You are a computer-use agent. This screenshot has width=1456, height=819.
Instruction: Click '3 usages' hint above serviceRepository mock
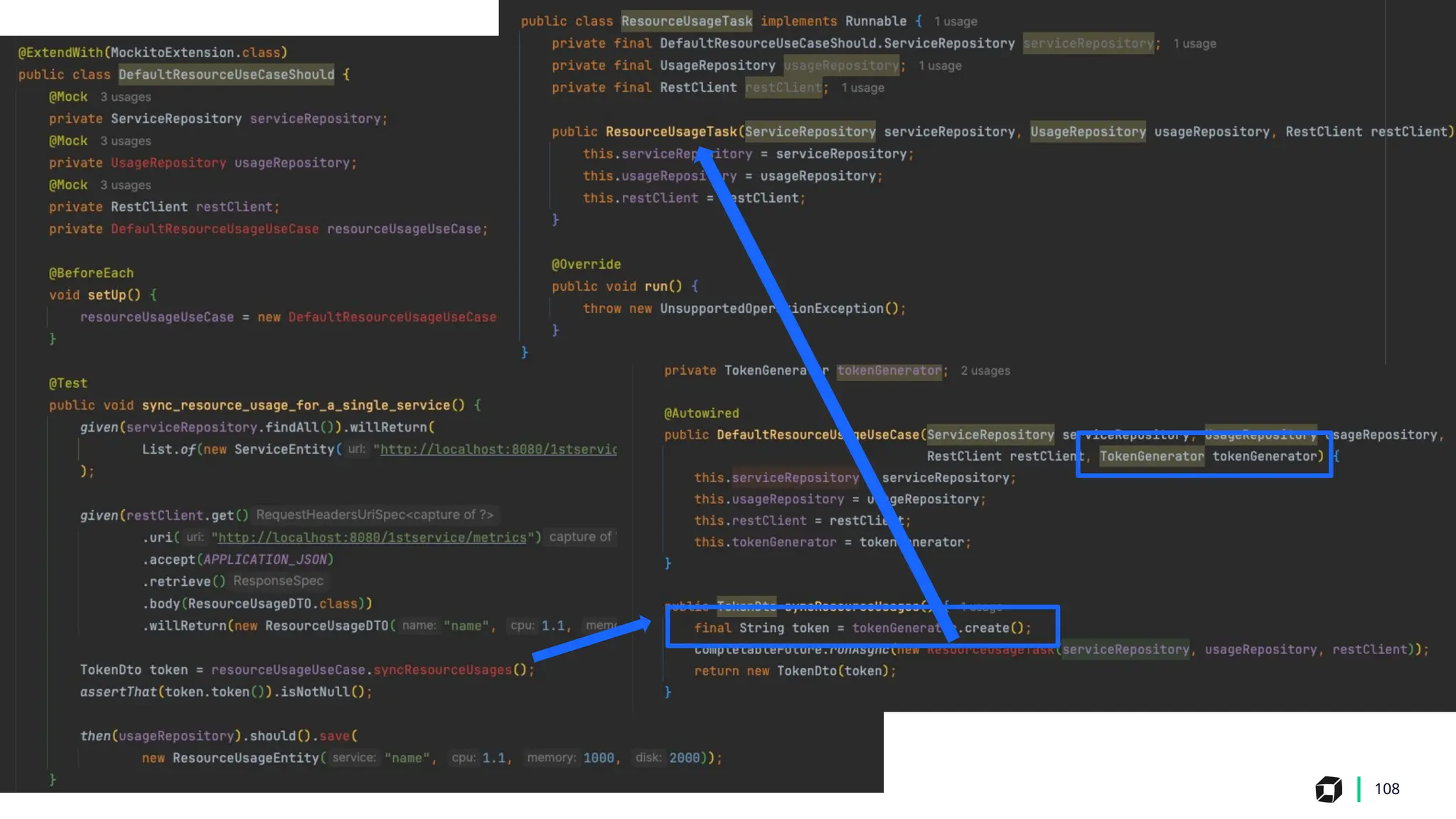125,97
